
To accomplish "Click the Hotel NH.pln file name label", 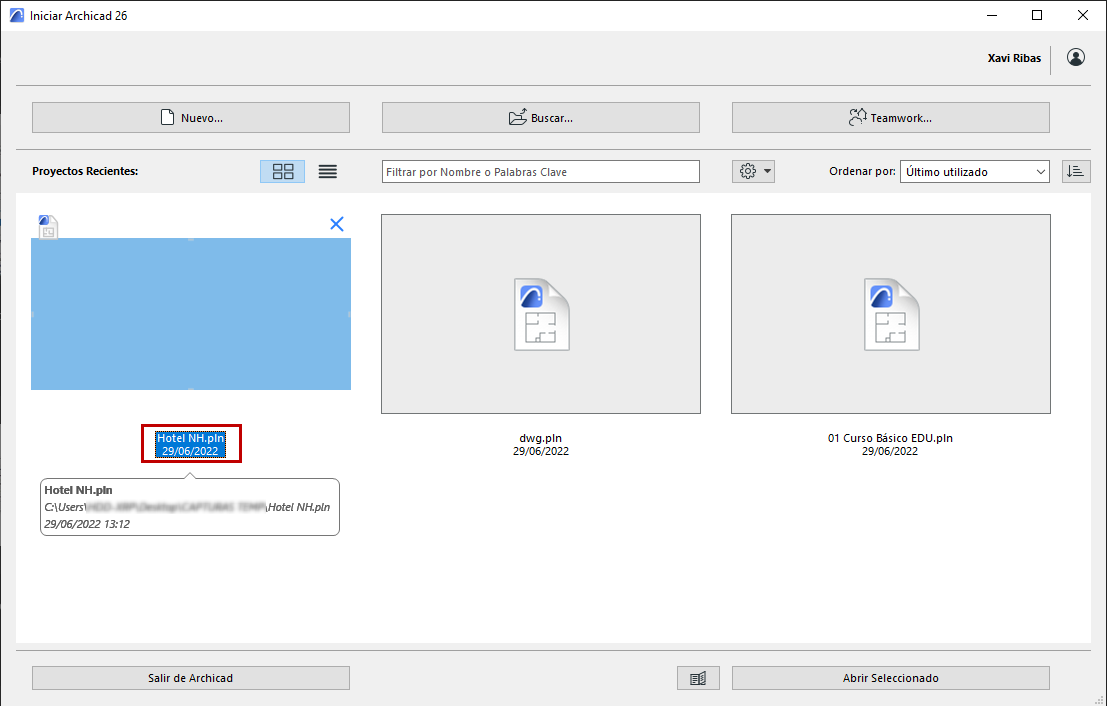I will click(x=191, y=438).
